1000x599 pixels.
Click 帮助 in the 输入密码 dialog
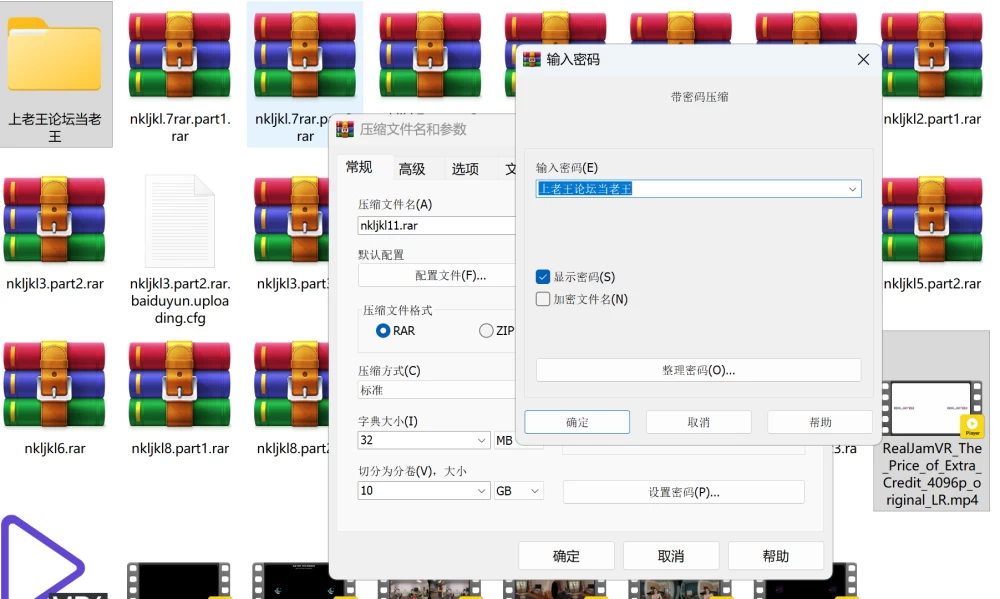(820, 422)
